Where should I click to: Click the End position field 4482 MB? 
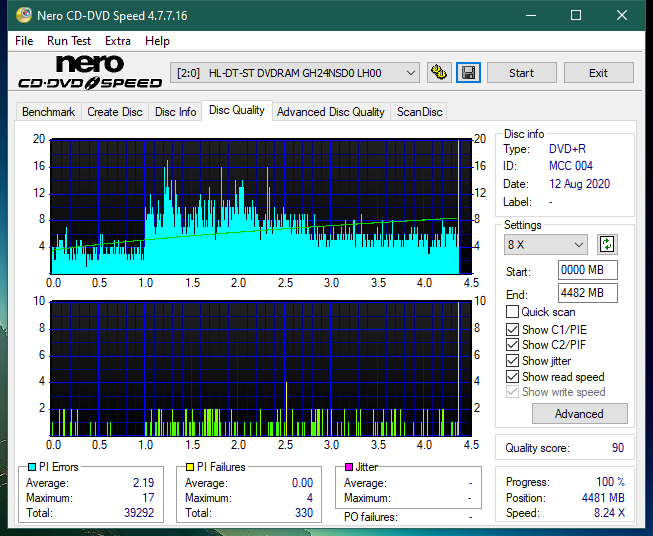pos(587,293)
